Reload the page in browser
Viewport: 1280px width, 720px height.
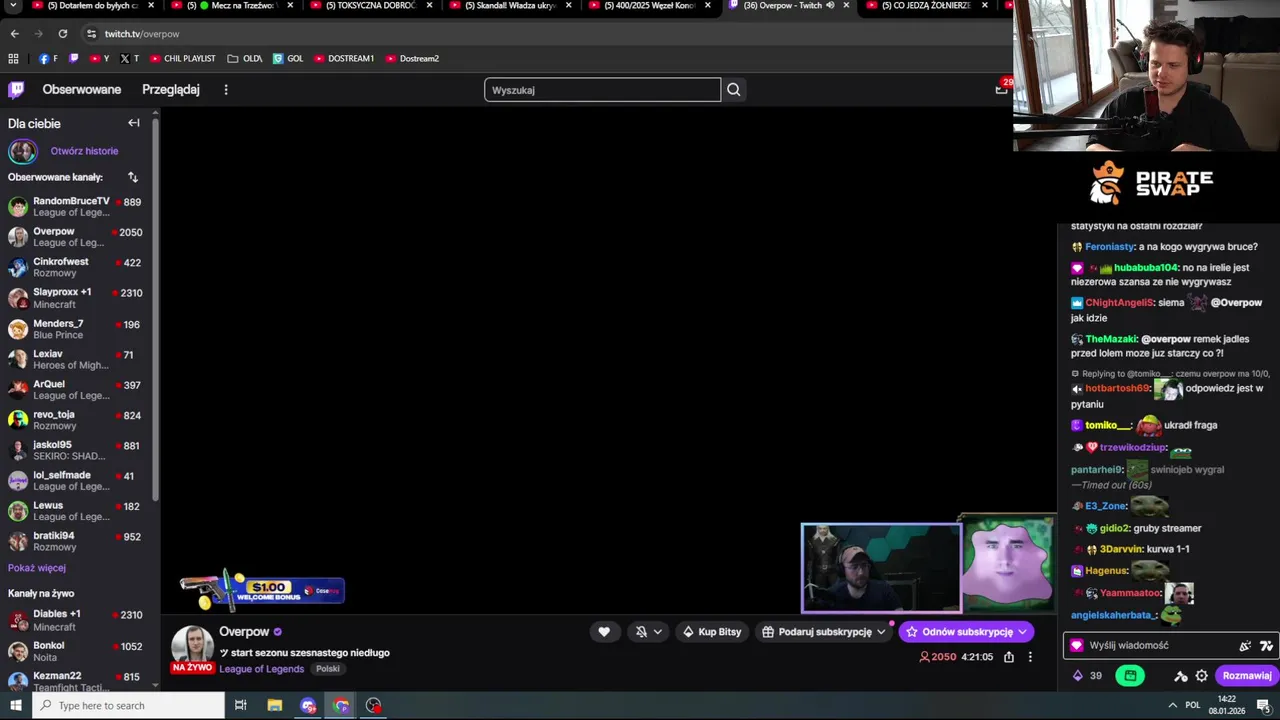pos(63,34)
